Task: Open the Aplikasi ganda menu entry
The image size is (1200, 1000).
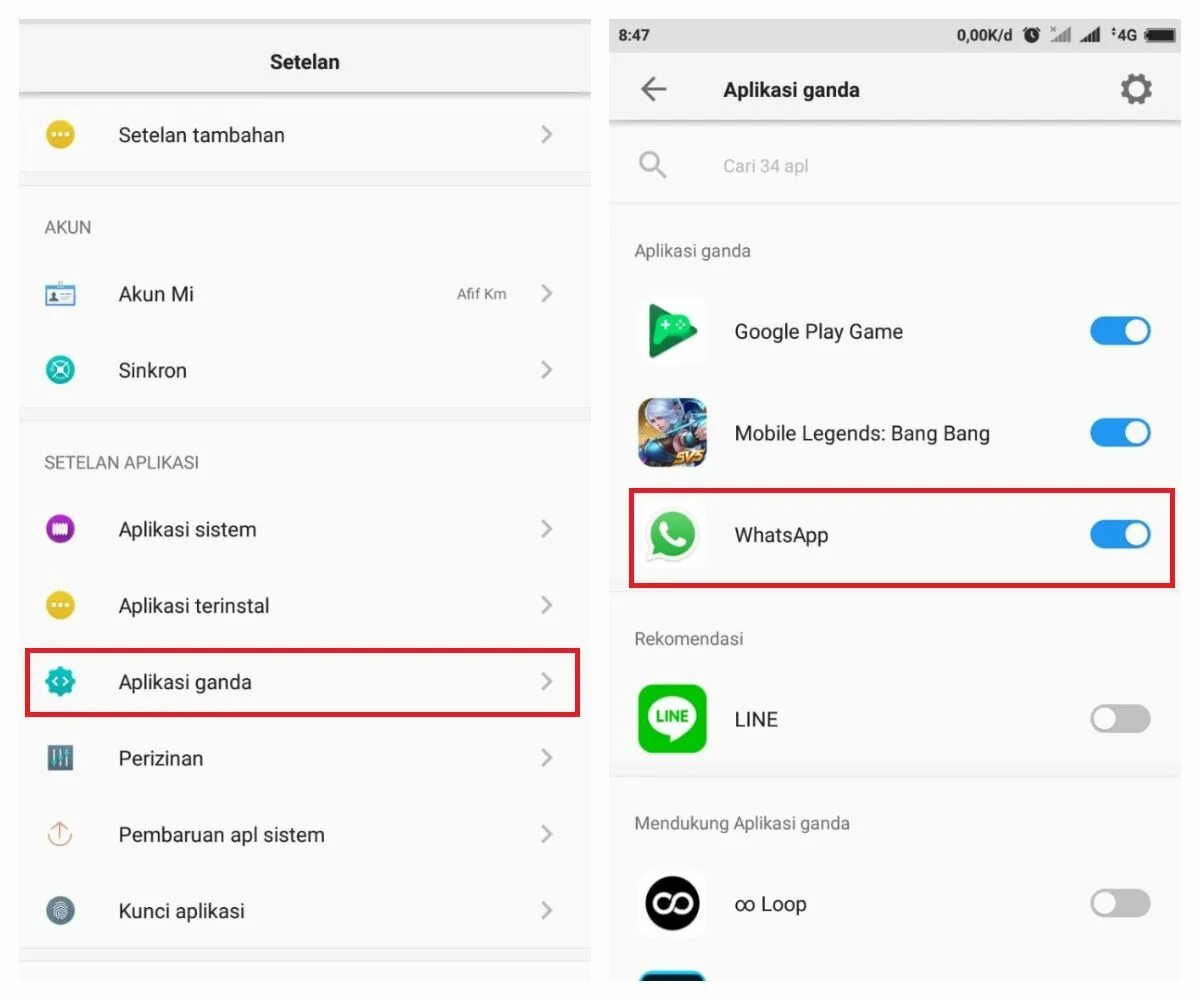Action: 302,682
